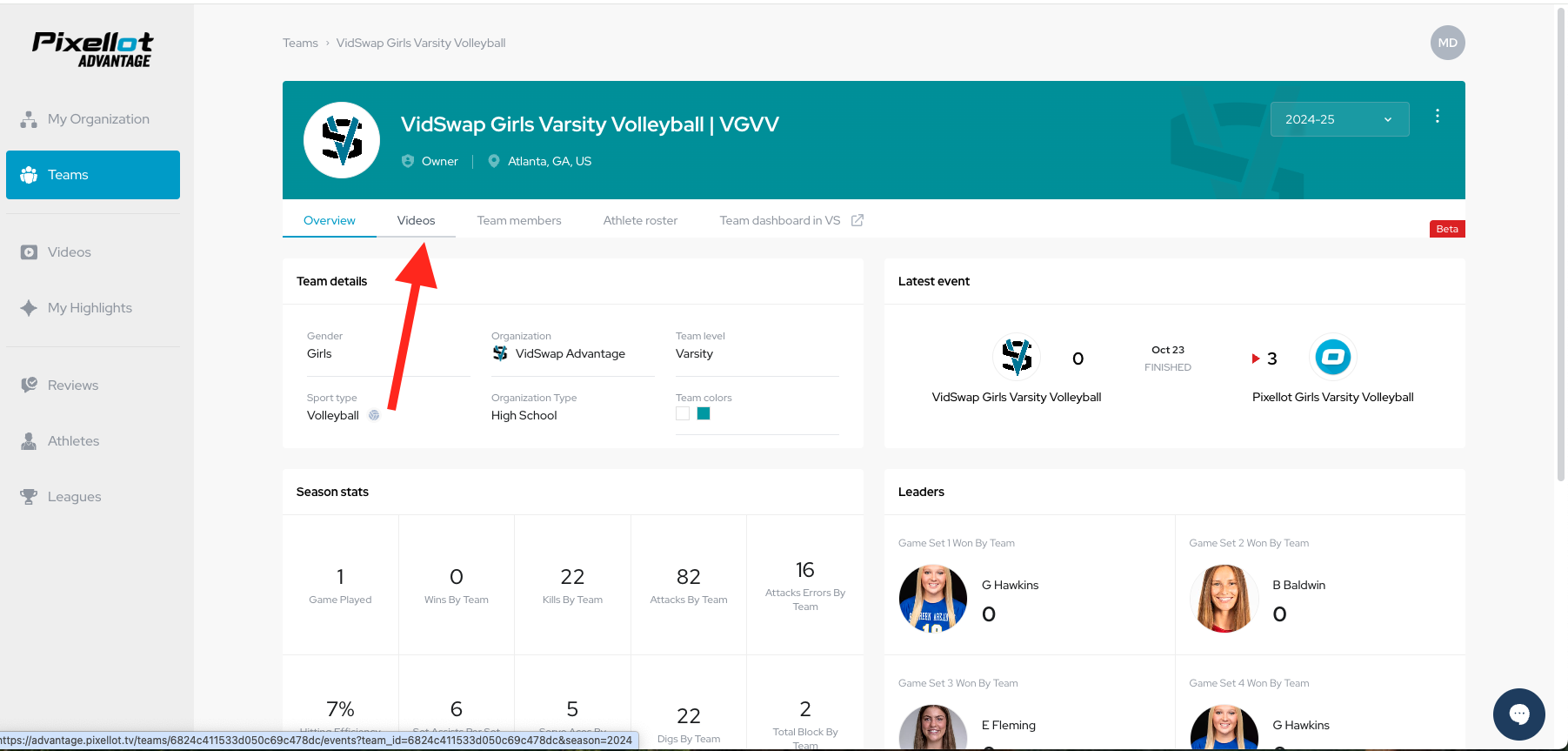Click VidSwap logo in Latest event
The height and width of the screenshot is (751, 1568).
pos(1017,356)
